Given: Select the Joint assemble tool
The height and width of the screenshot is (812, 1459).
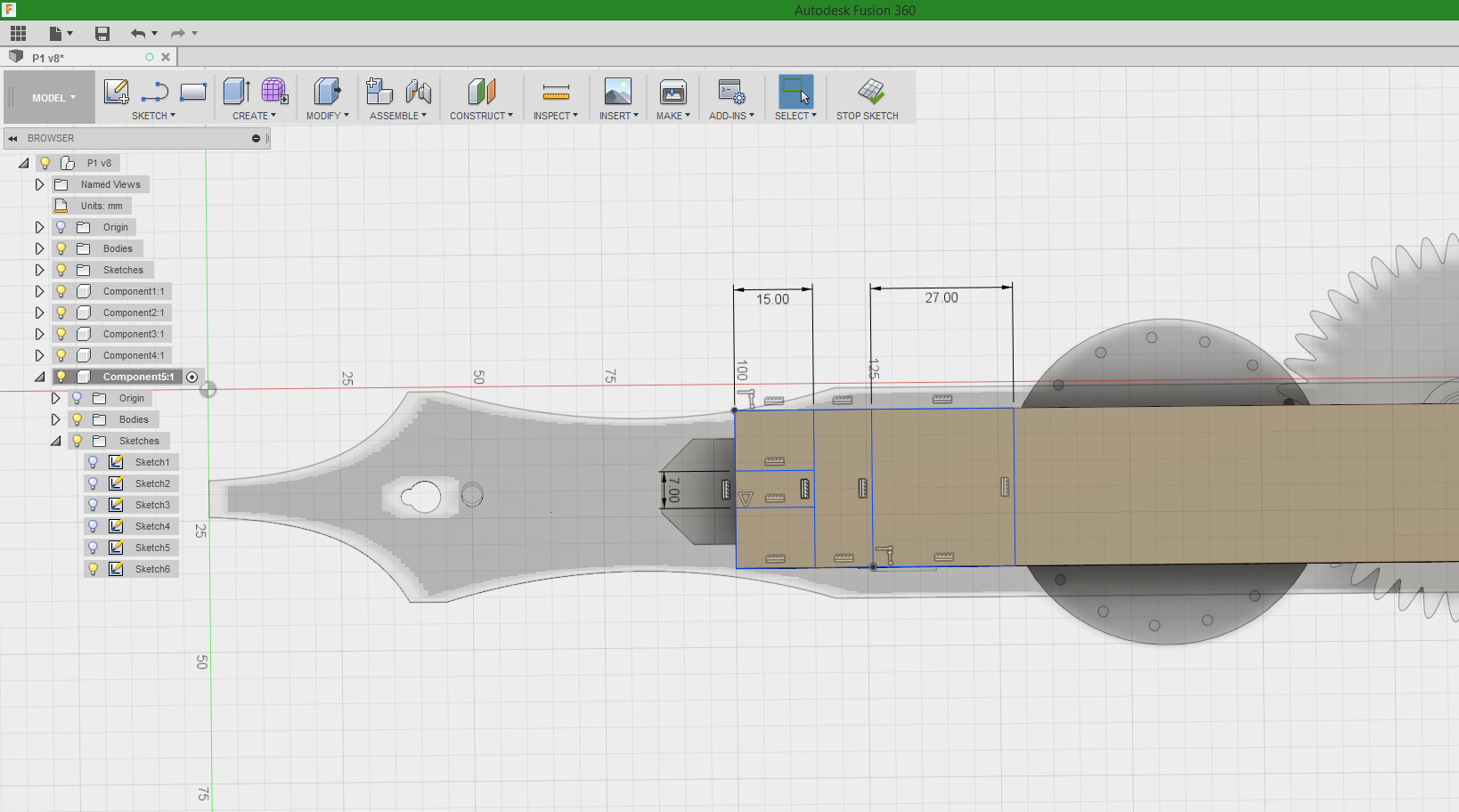Looking at the screenshot, I should (418, 91).
